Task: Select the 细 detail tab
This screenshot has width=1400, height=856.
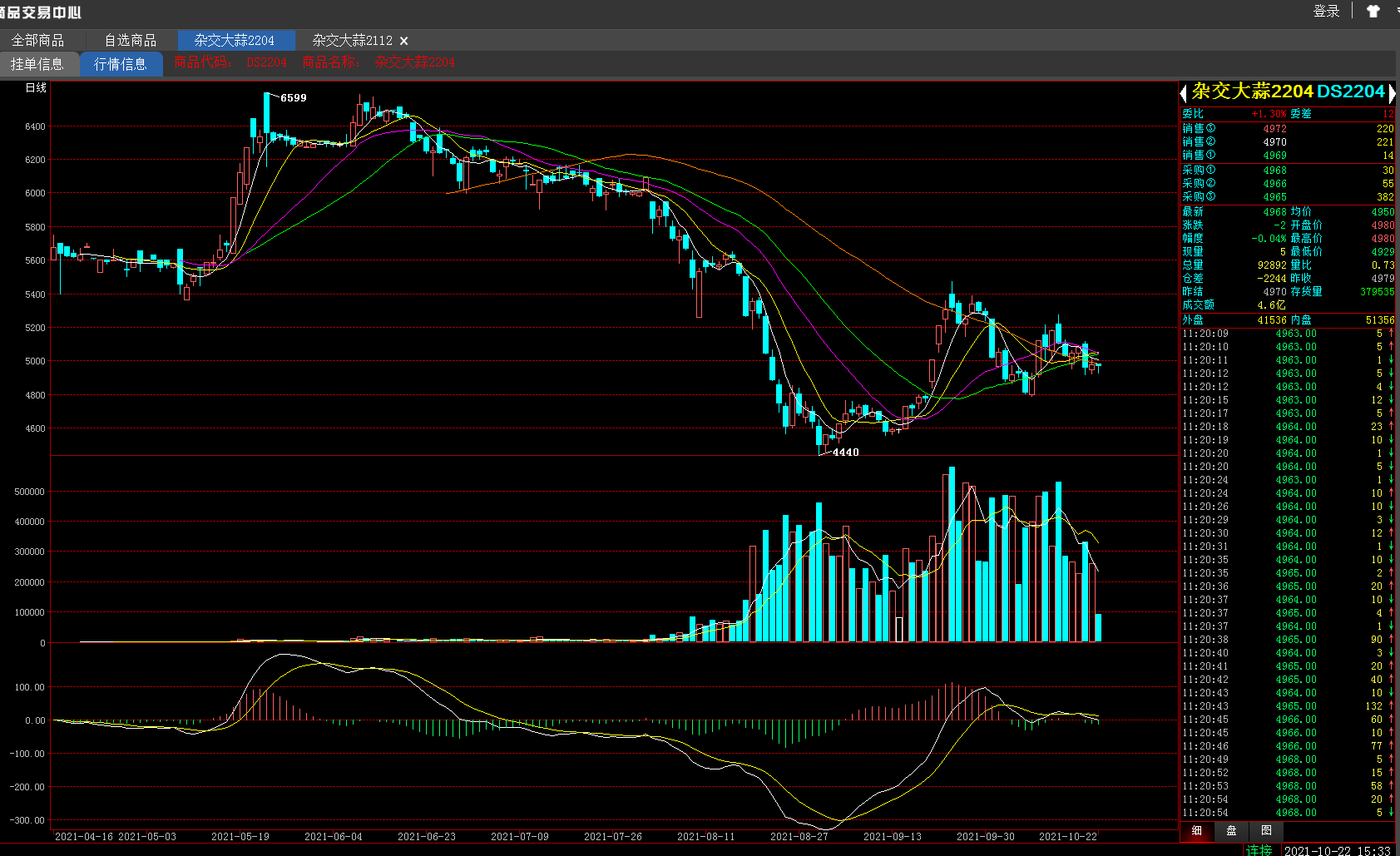Action: 1196,830
